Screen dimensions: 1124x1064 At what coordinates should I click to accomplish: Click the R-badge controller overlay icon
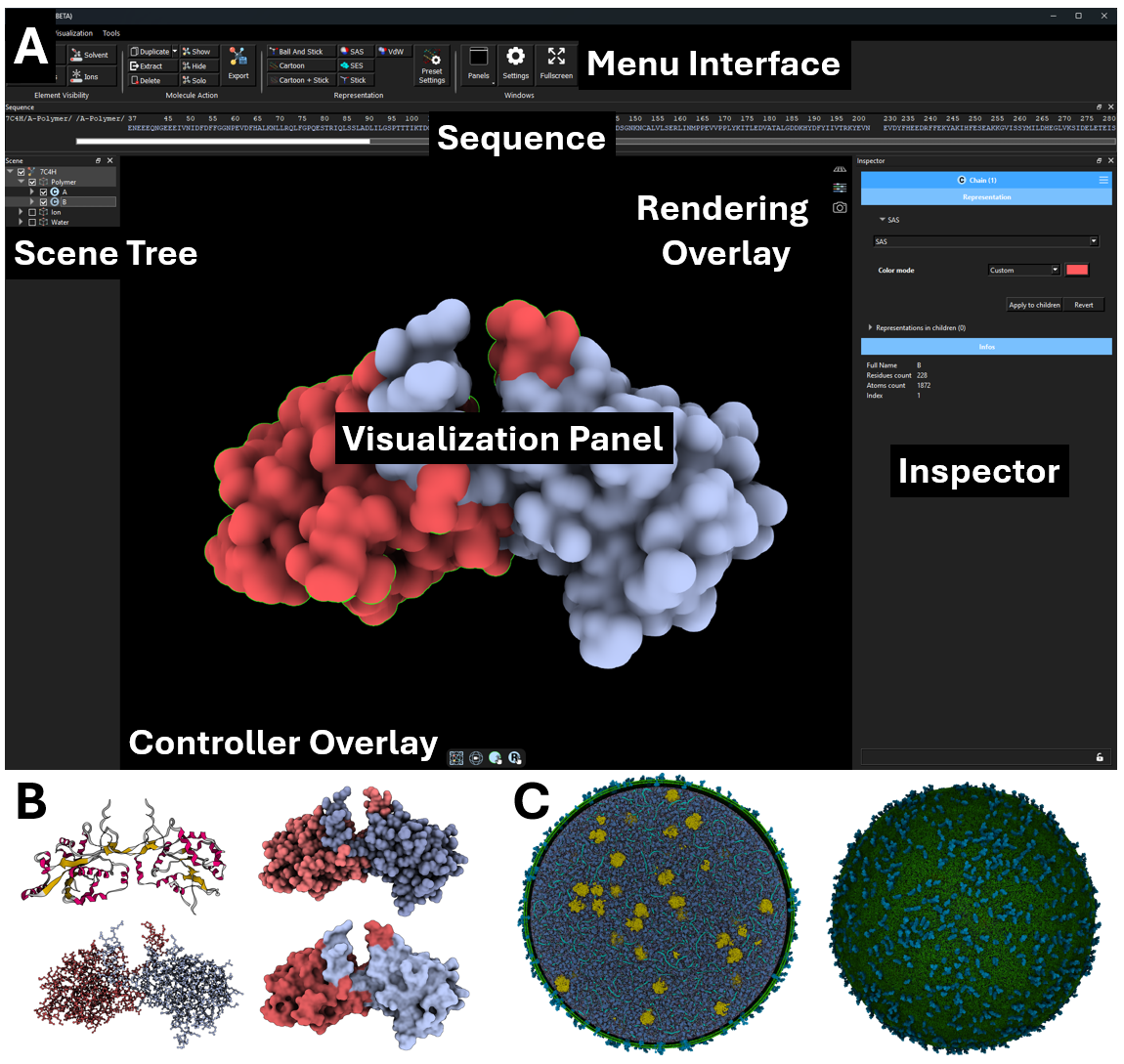515,757
